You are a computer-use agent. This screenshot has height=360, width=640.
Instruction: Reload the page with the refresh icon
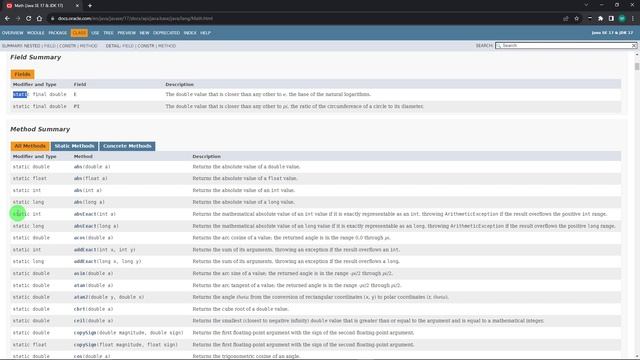(29, 18)
